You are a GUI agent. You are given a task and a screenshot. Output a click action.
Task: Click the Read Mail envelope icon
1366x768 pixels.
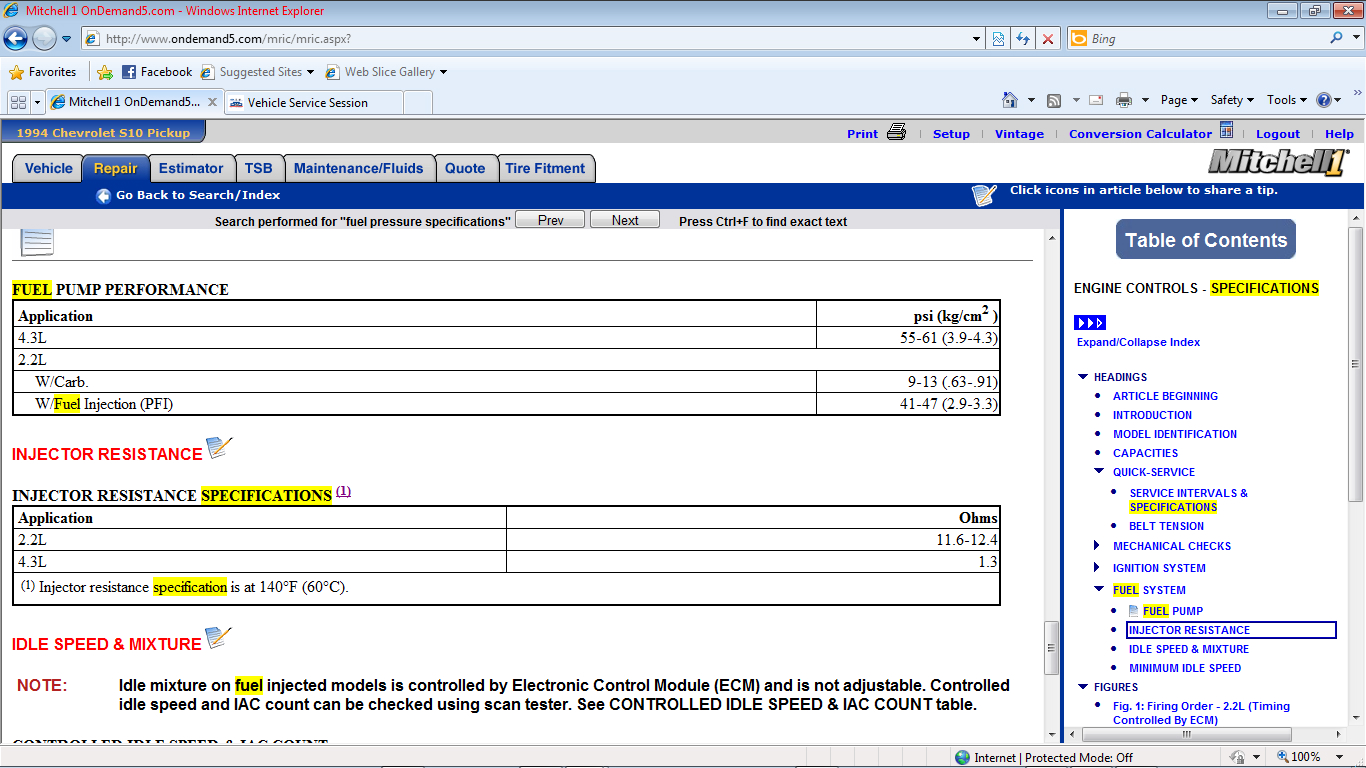click(1096, 100)
